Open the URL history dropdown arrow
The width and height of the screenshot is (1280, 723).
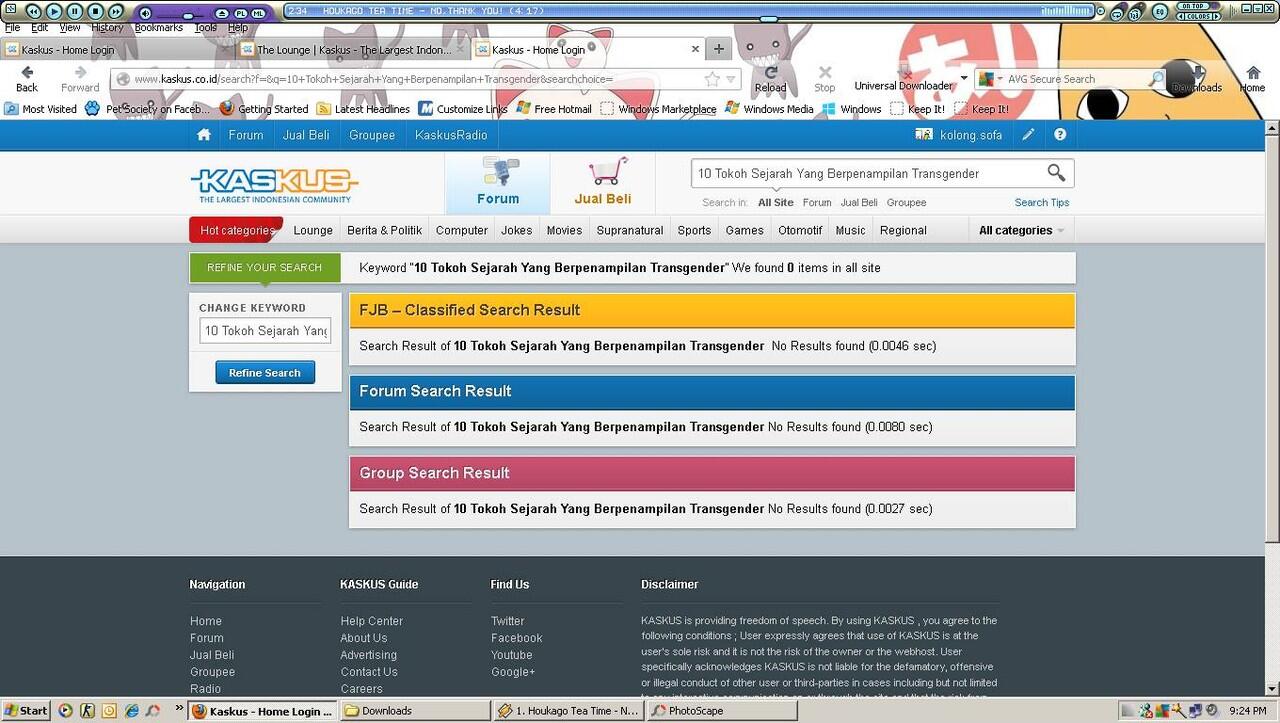tap(731, 79)
